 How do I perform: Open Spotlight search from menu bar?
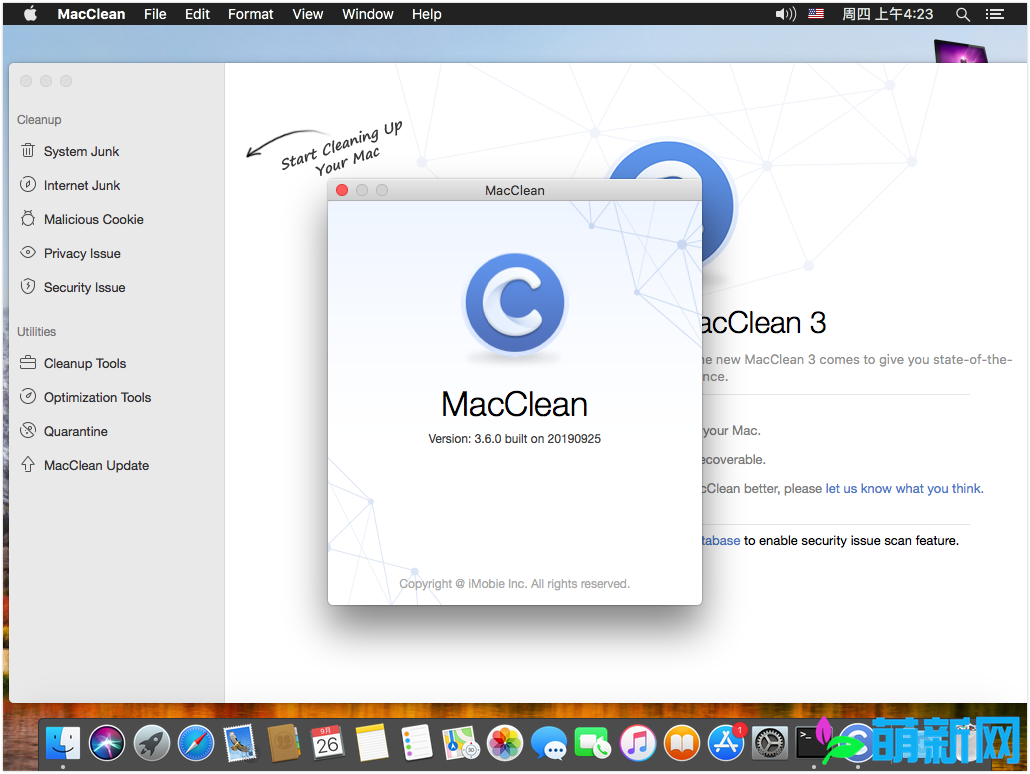click(x=962, y=14)
